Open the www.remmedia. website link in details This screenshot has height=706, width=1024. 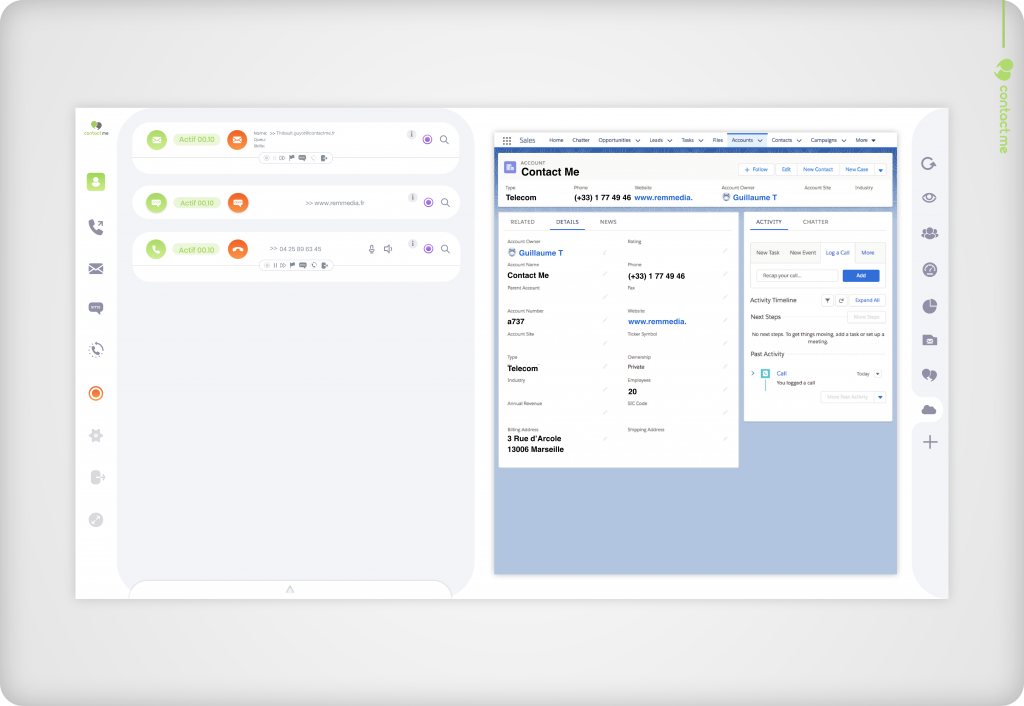(657, 321)
